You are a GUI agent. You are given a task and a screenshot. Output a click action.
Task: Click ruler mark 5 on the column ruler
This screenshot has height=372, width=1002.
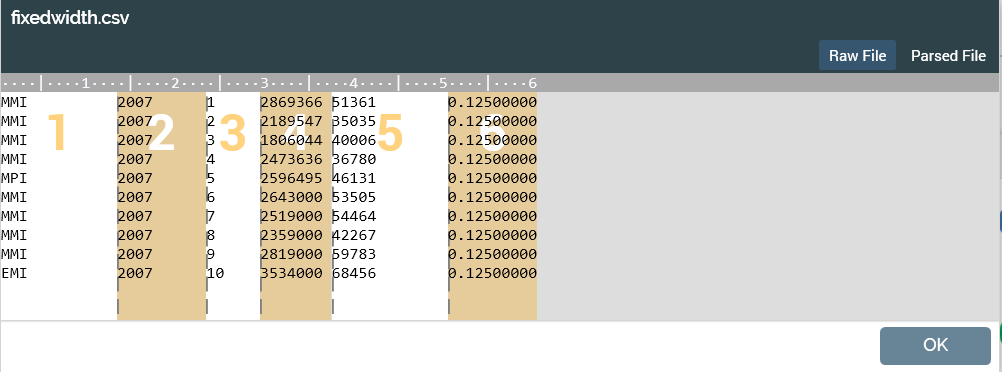point(443,83)
